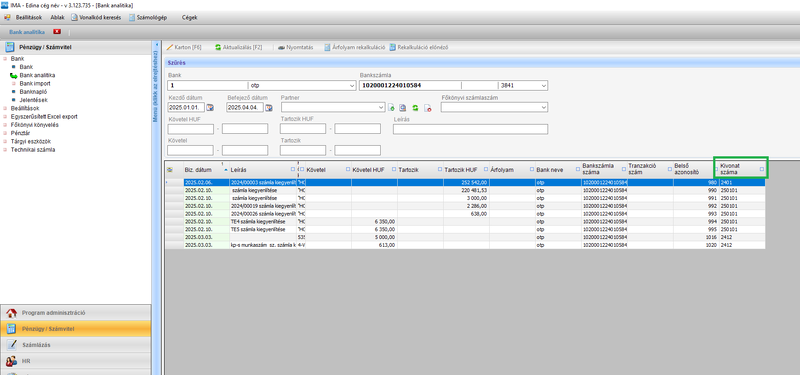Screen dimensions: 800x375
Task: Expand Technikai számla tree node
Action: coord(5,150)
